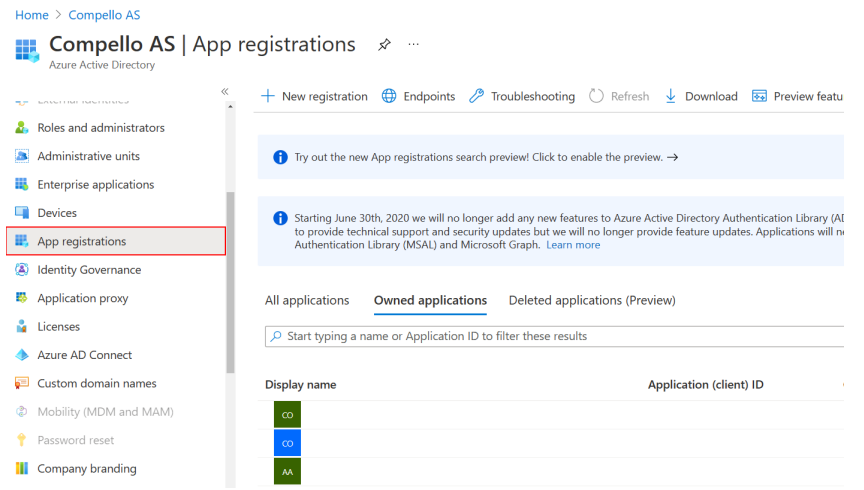Click the Compello AS directory header icon

point(27,50)
